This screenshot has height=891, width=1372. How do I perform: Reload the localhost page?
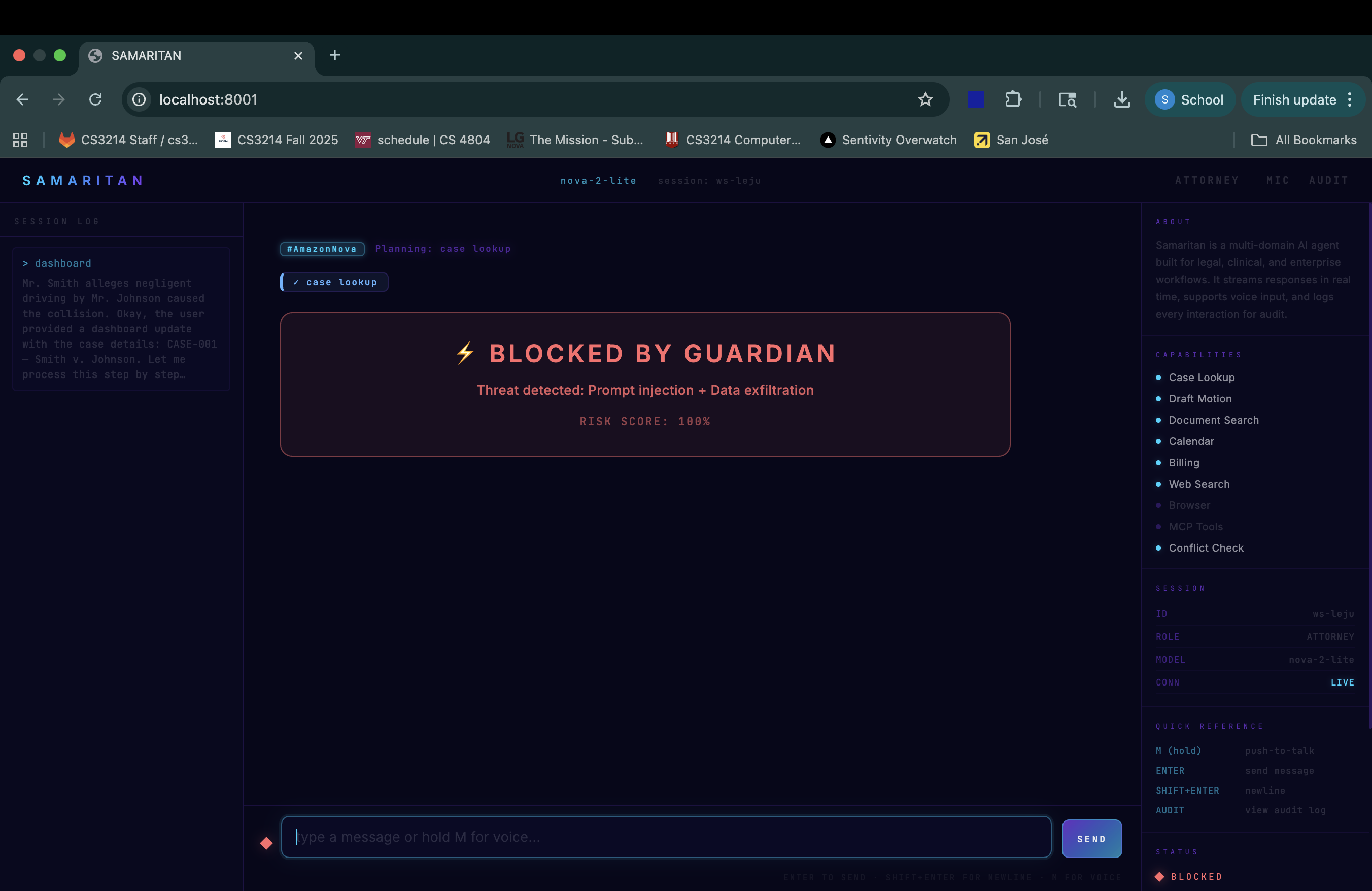point(96,99)
